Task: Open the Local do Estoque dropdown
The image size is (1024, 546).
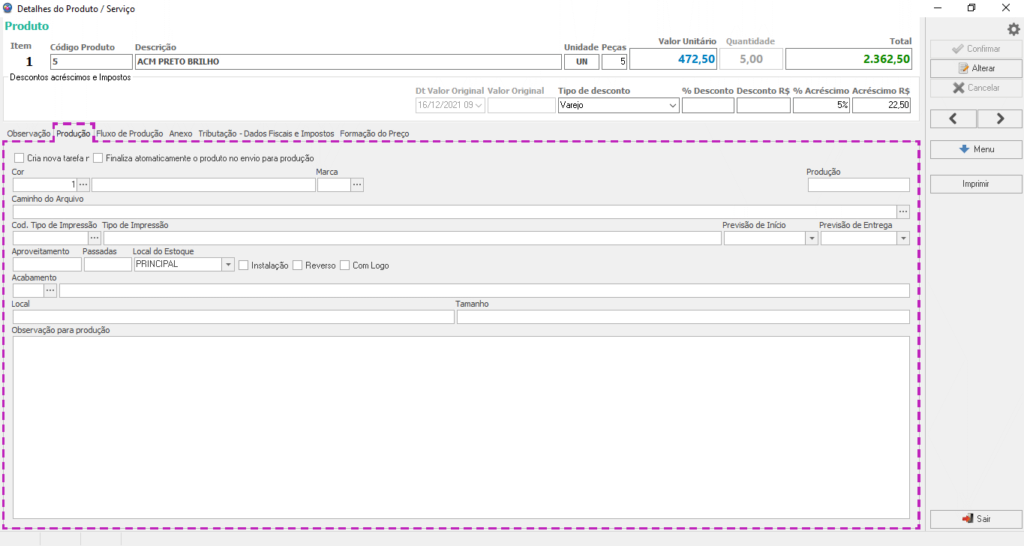Action: pos(228,265)
